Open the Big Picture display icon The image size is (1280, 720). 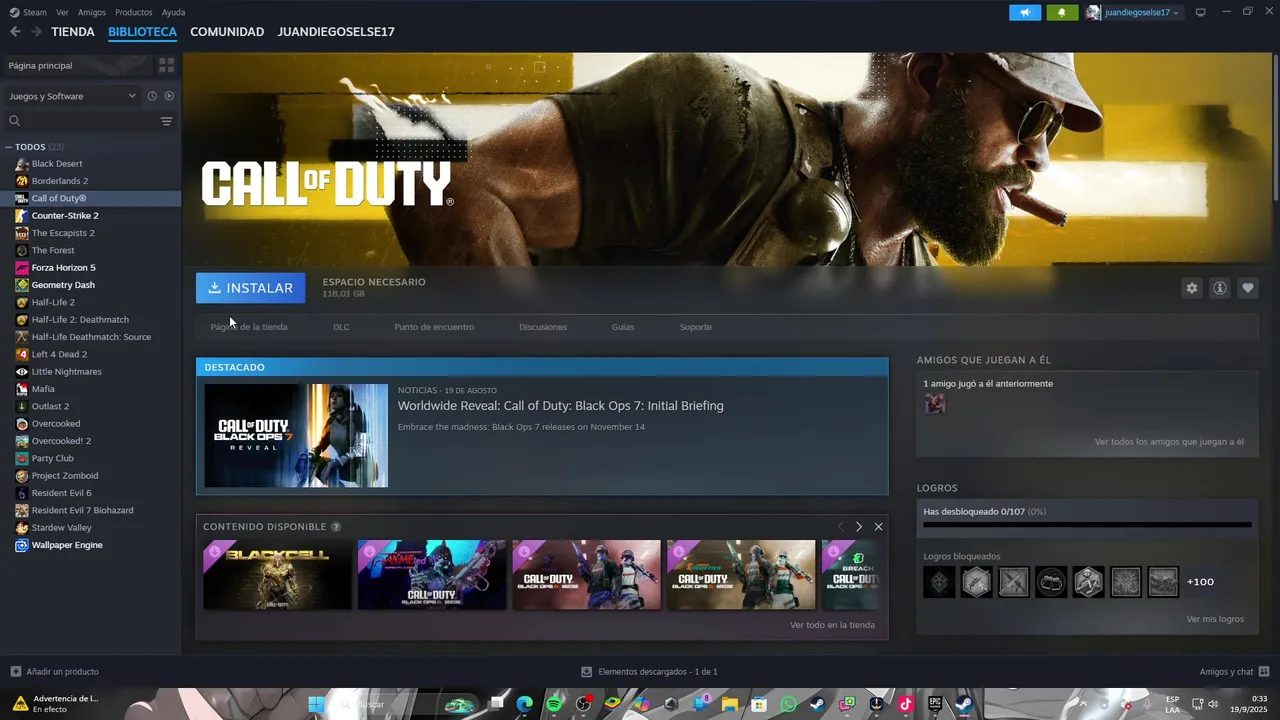click(1201, 12)
